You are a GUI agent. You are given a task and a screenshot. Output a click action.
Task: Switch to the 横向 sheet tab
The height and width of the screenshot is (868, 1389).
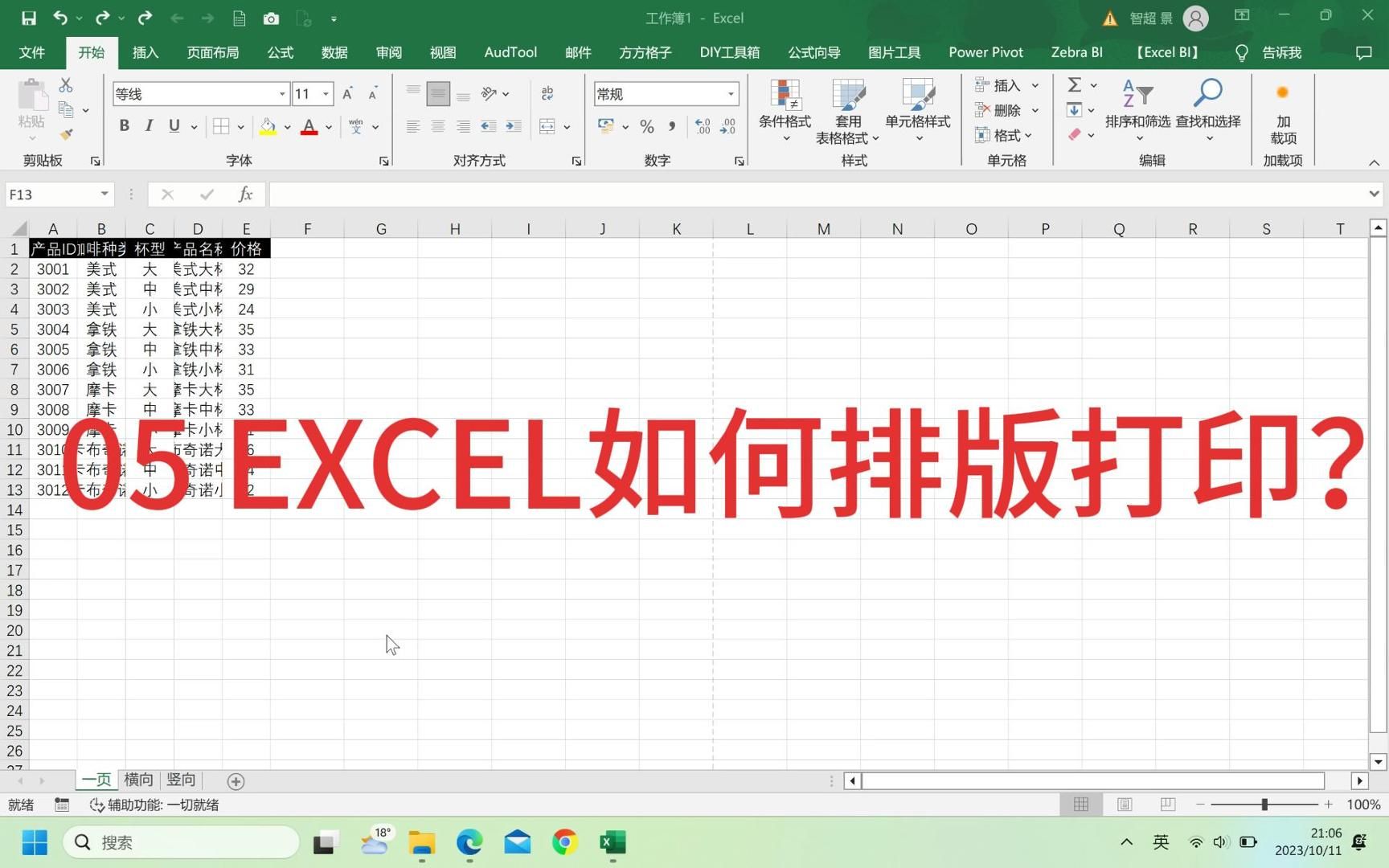coord(138,780)
